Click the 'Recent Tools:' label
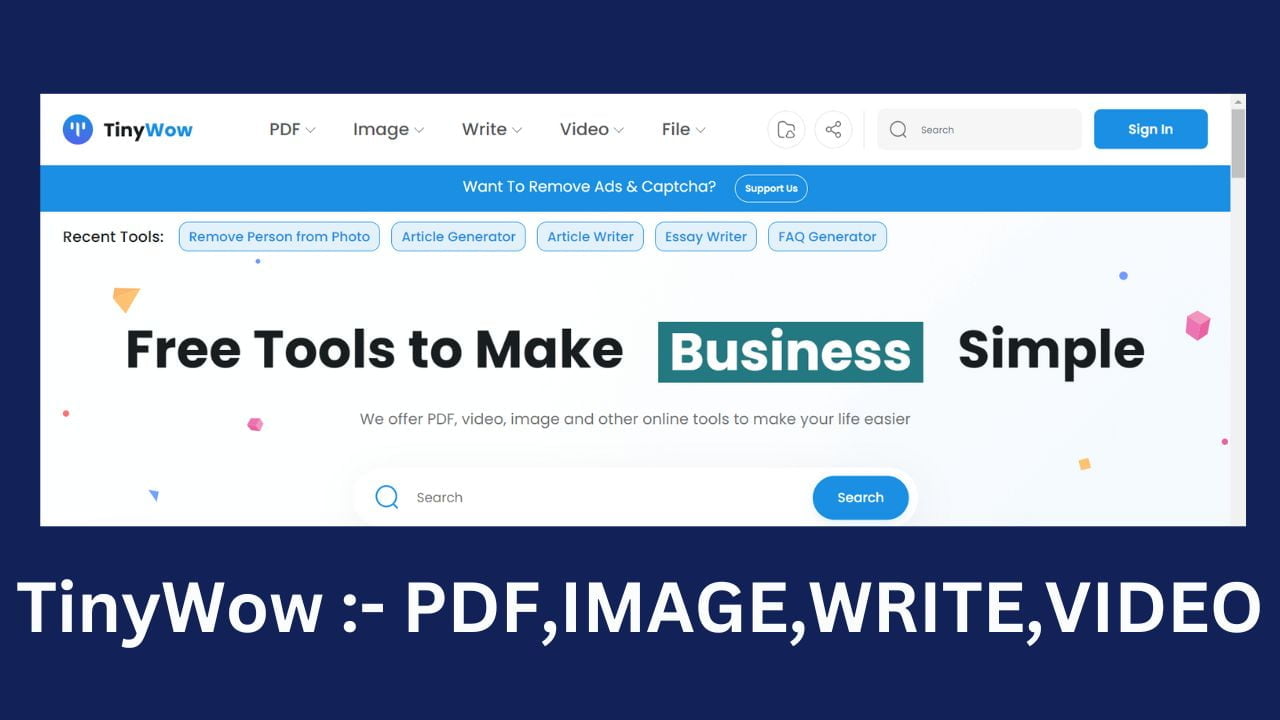The image size is (1280, 720). 113,237
